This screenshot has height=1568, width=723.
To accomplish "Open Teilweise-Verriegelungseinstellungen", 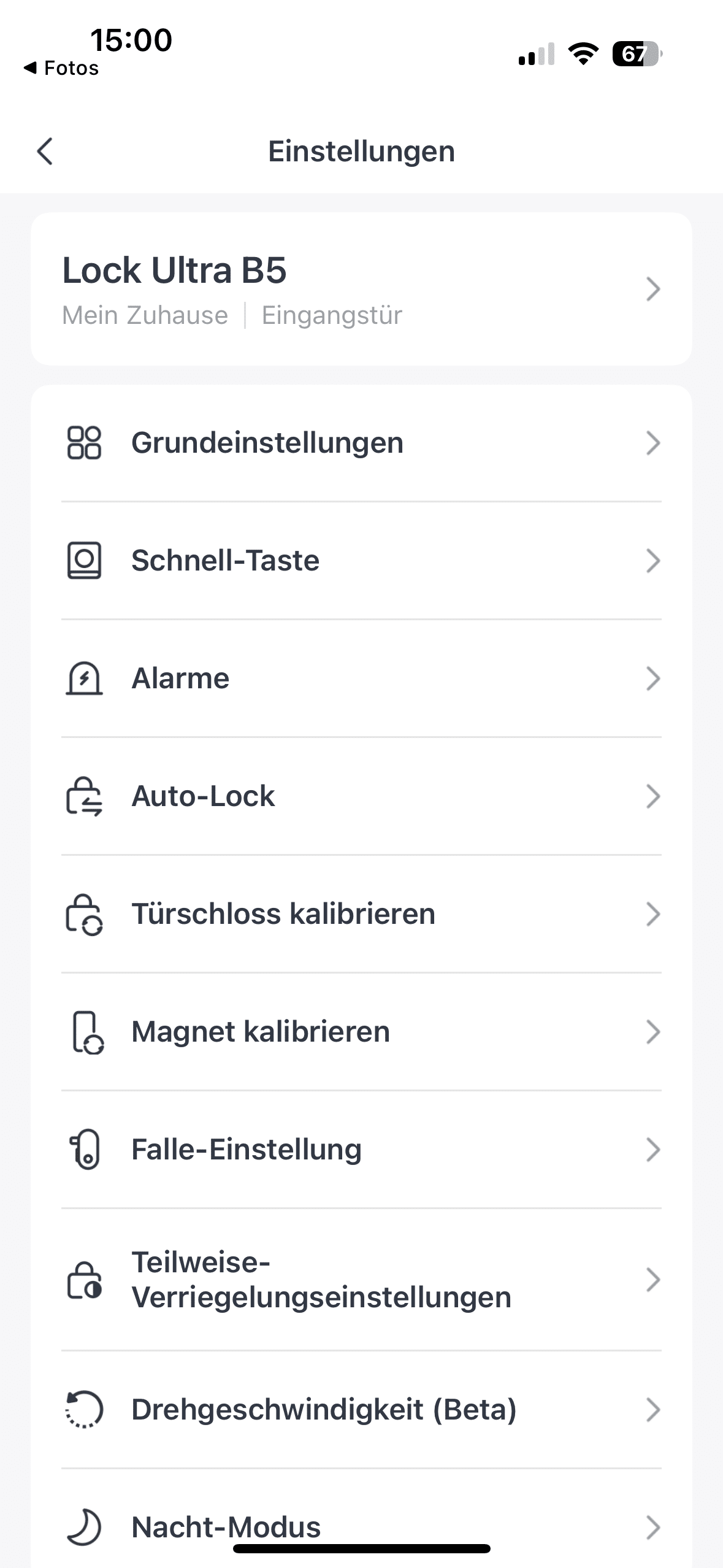I will 321,1280.
